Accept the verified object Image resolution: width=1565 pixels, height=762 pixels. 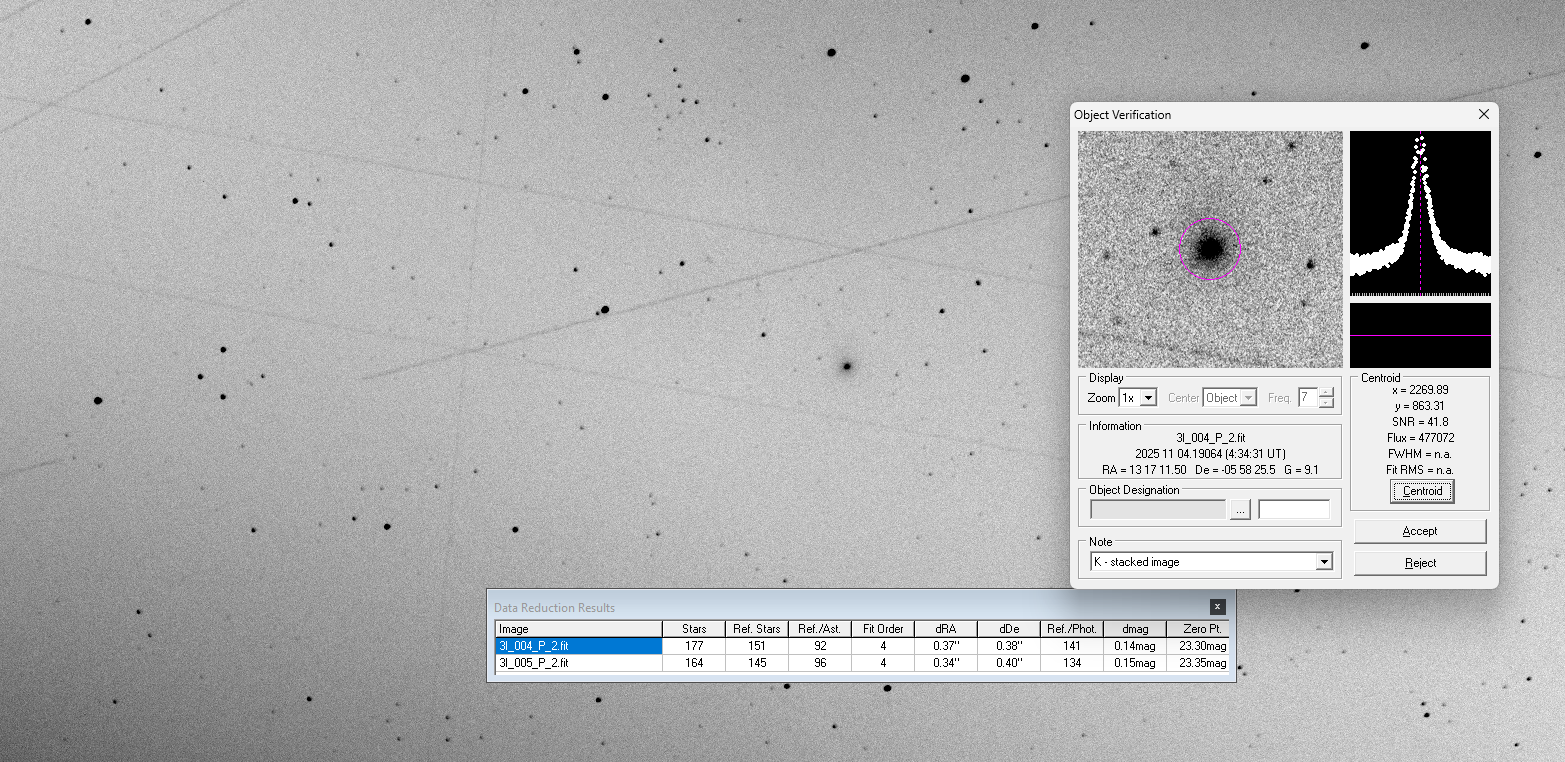[1419, 531]
